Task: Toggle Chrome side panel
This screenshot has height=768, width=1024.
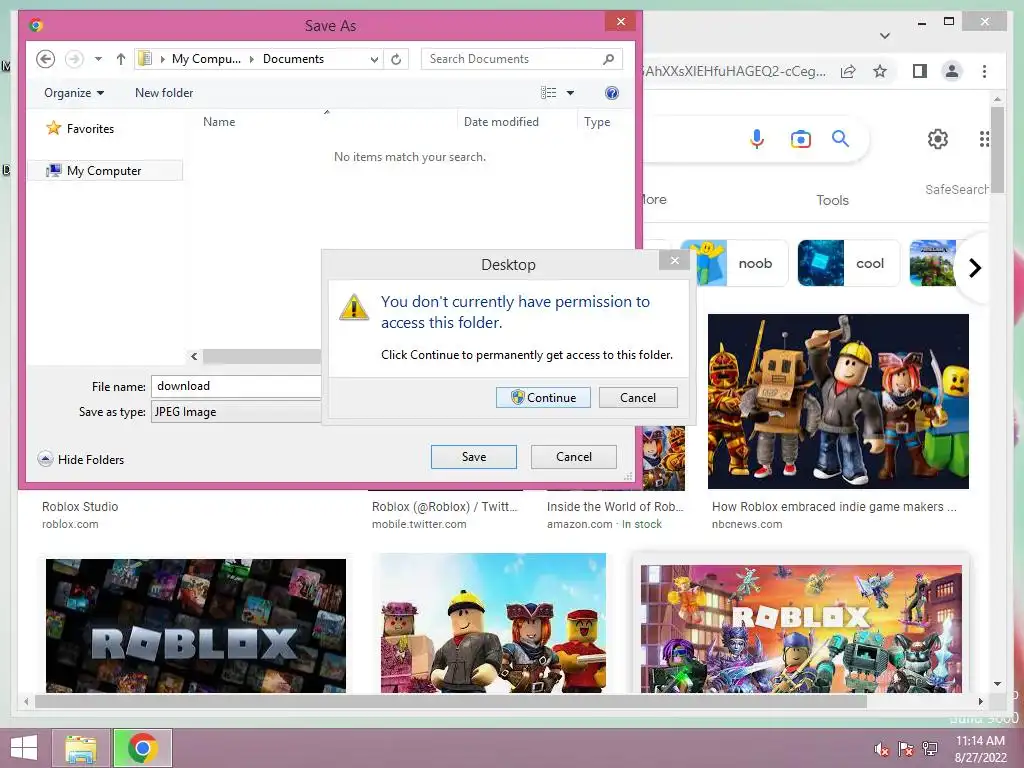Action: coord(920,71)
